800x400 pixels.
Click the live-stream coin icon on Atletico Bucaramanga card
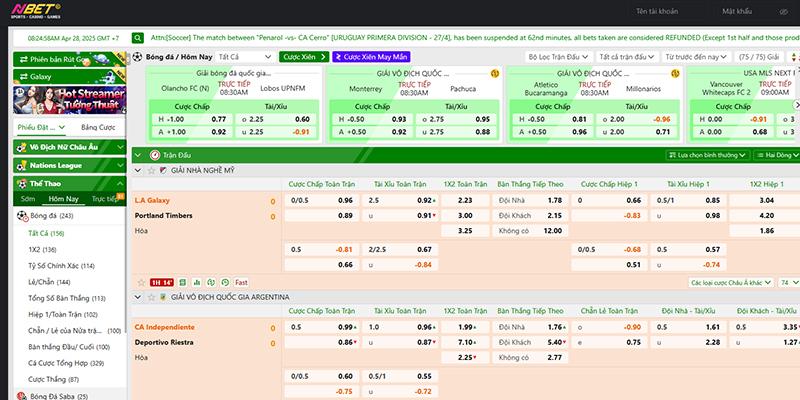tap(676, 73)
